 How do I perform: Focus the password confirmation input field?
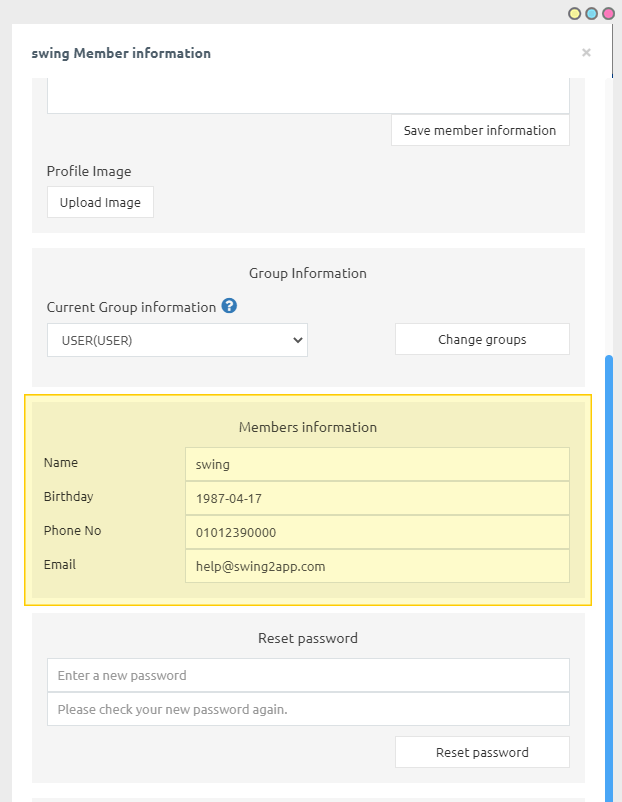coord(308,709)
